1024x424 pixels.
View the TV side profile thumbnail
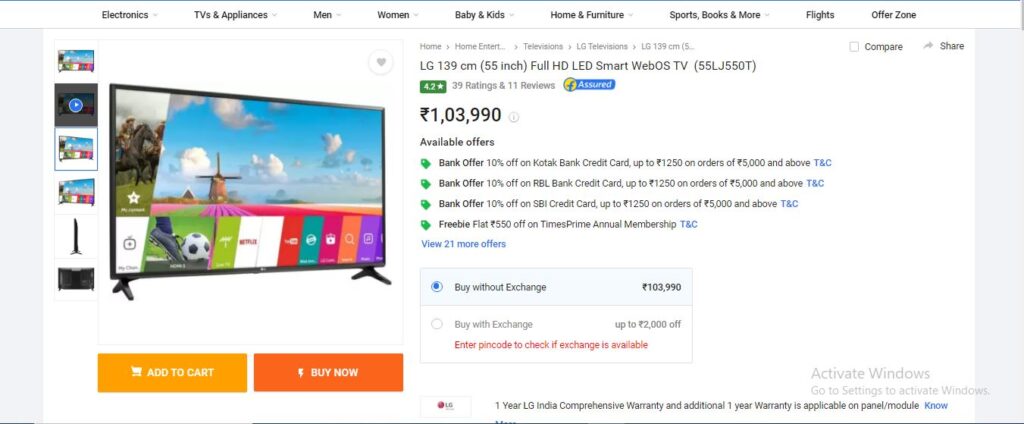tap(76, 236)
